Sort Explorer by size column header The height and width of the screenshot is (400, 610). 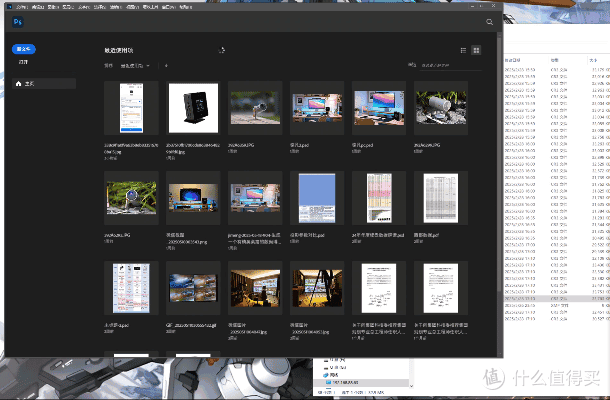(593, 60)
